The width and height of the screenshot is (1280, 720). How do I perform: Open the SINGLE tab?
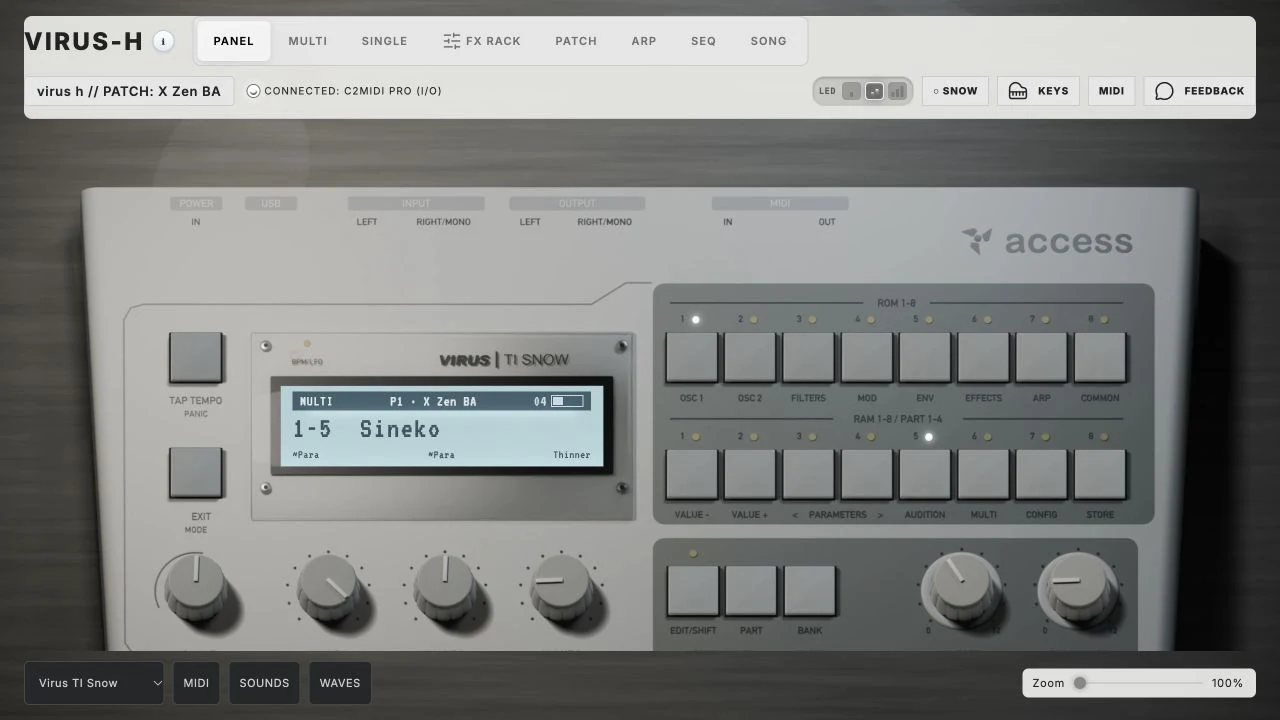(384, 41)
